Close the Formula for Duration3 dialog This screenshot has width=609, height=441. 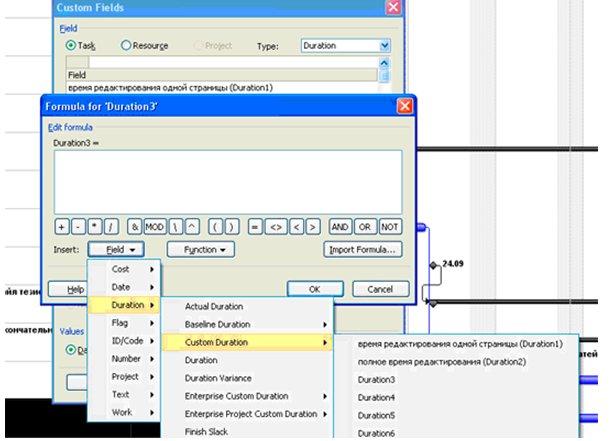pos(405,106)
